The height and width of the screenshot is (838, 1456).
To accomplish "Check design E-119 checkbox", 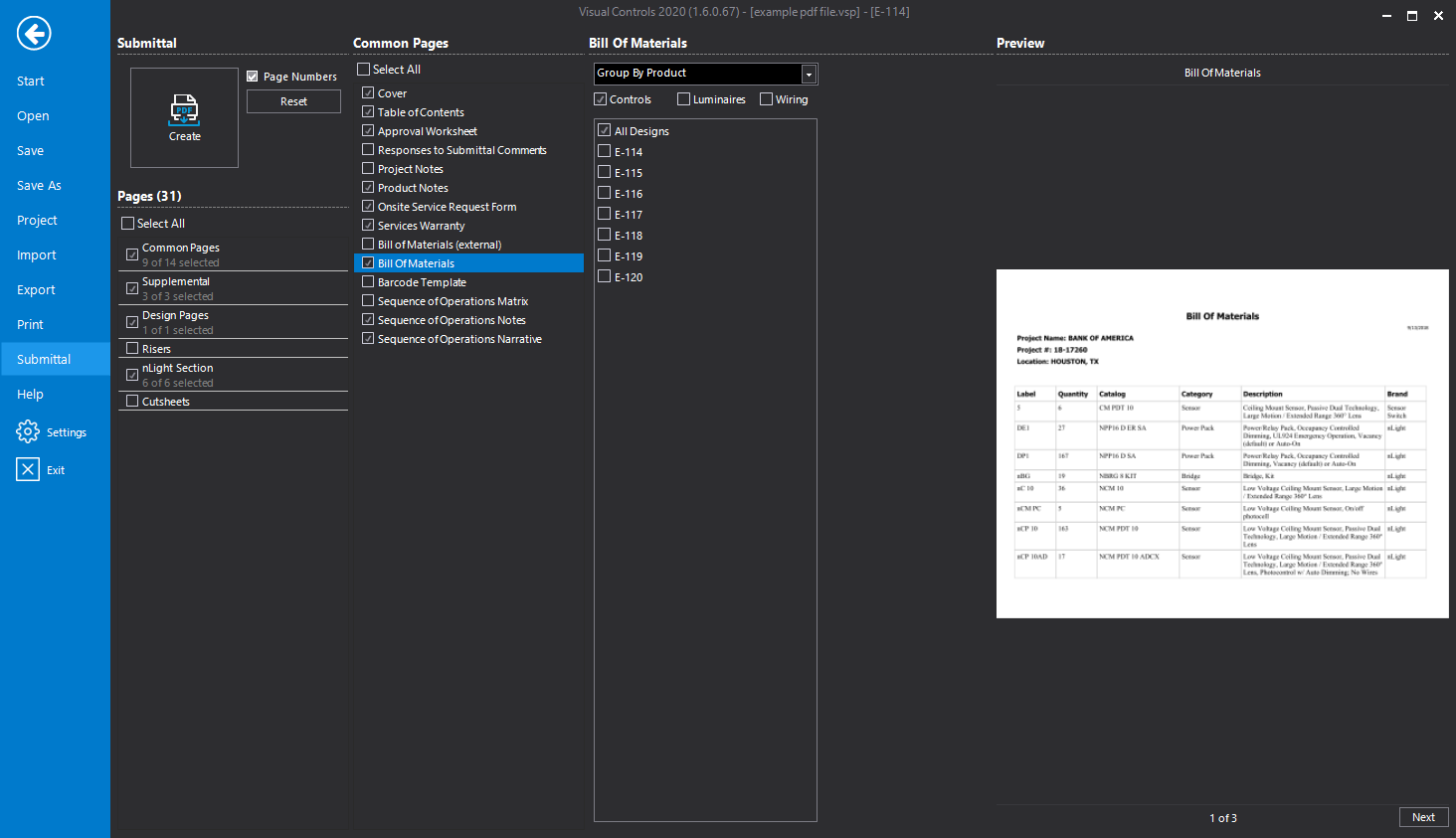I will coord(604,255).
